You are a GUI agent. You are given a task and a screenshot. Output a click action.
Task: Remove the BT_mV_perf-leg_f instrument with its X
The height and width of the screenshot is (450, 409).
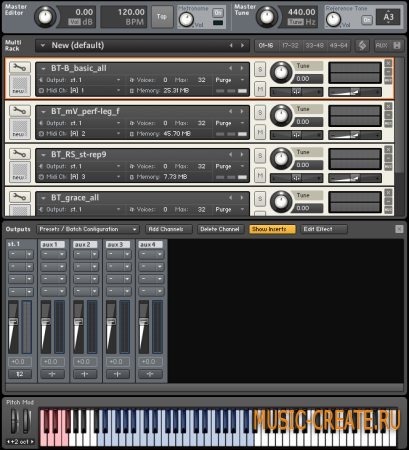388,106
